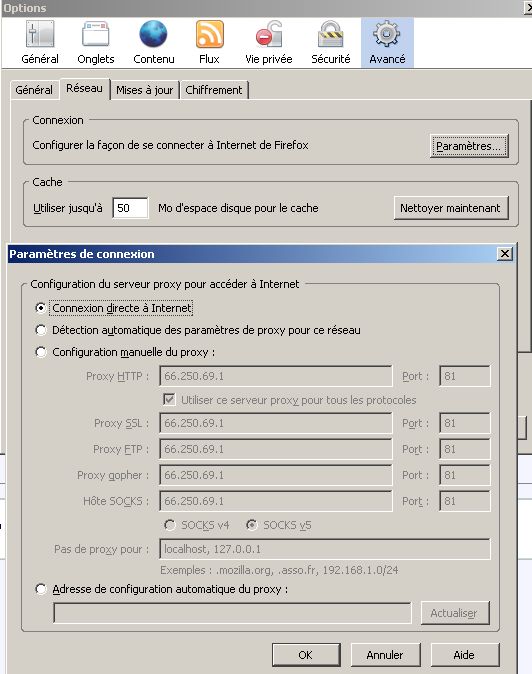Open the Onglets options panel icon
The image size is (532, 674).
click(x=95, y=34)
